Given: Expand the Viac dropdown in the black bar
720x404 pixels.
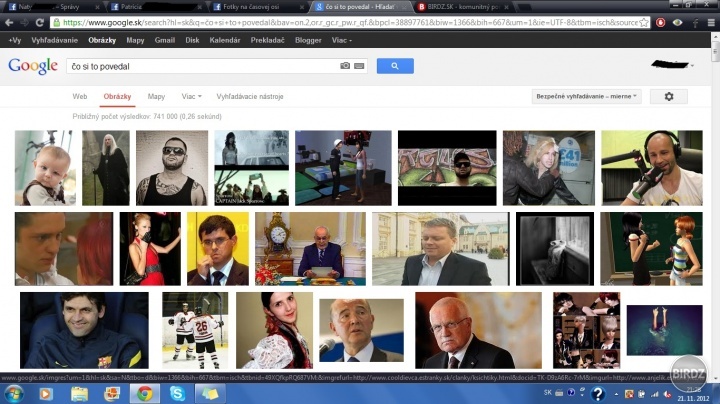Looking at the screenshot, I should [342, 40].
